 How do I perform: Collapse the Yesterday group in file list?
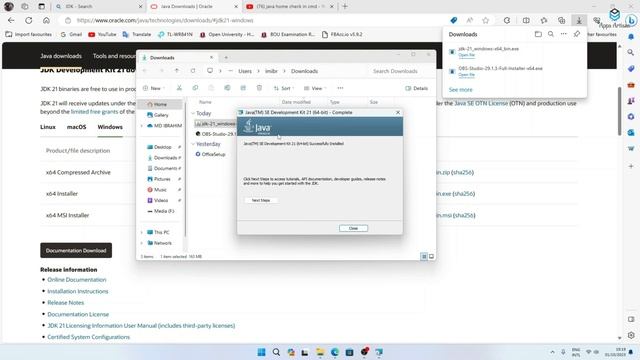coord(193,144)
